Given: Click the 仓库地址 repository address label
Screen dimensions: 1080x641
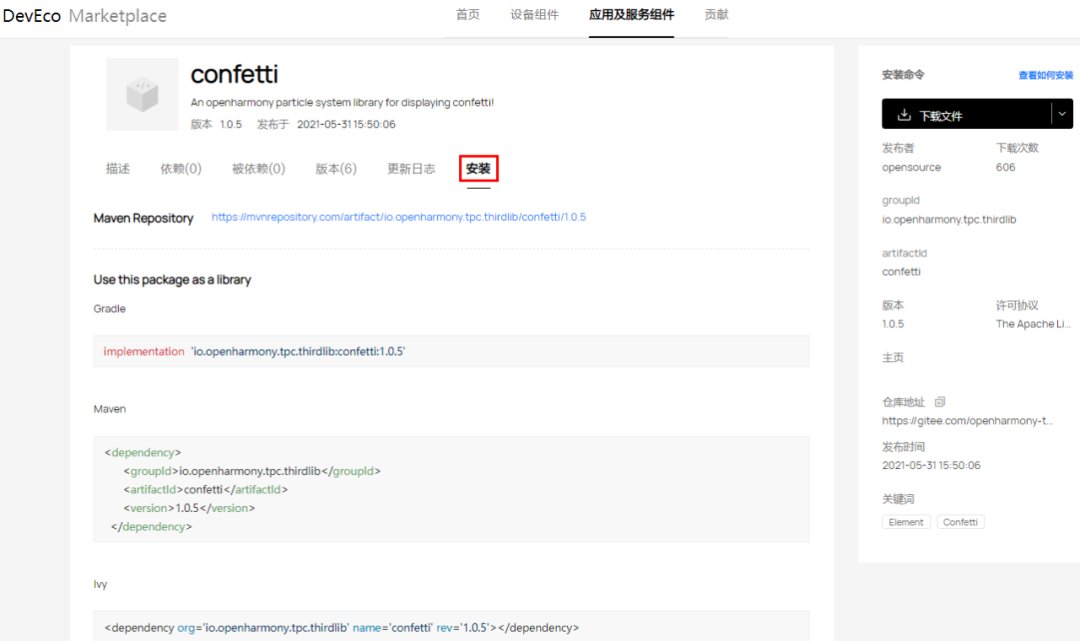Looking at the screenshot, I should tap(903, 402).
